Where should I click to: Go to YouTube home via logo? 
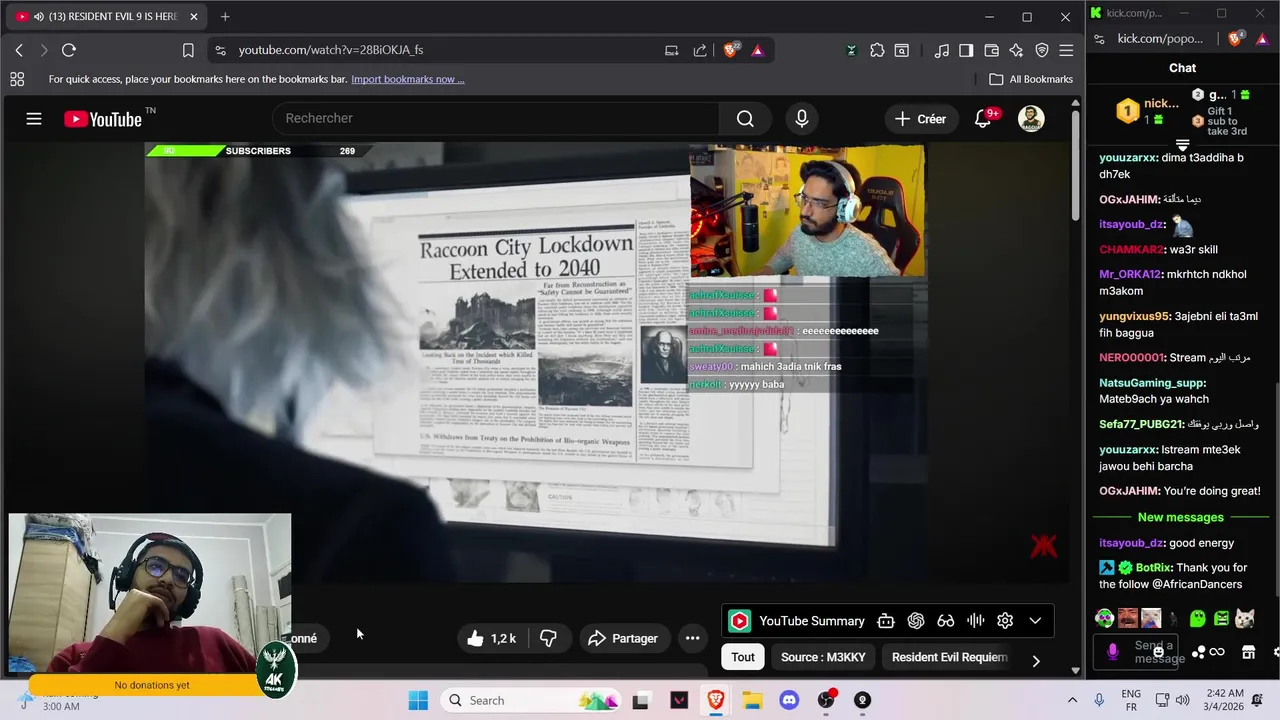(x=104, y=119)
